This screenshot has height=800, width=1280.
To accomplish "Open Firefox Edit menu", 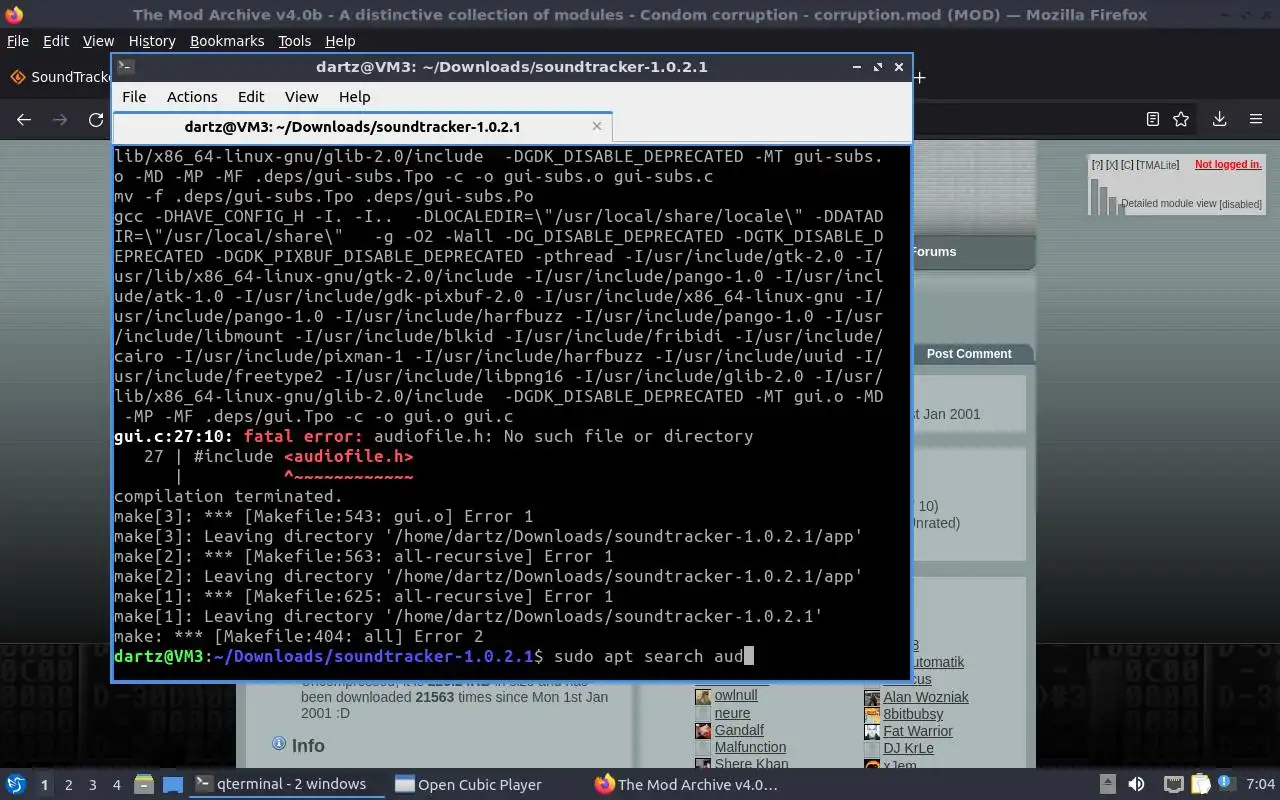I will coord(56,41).
